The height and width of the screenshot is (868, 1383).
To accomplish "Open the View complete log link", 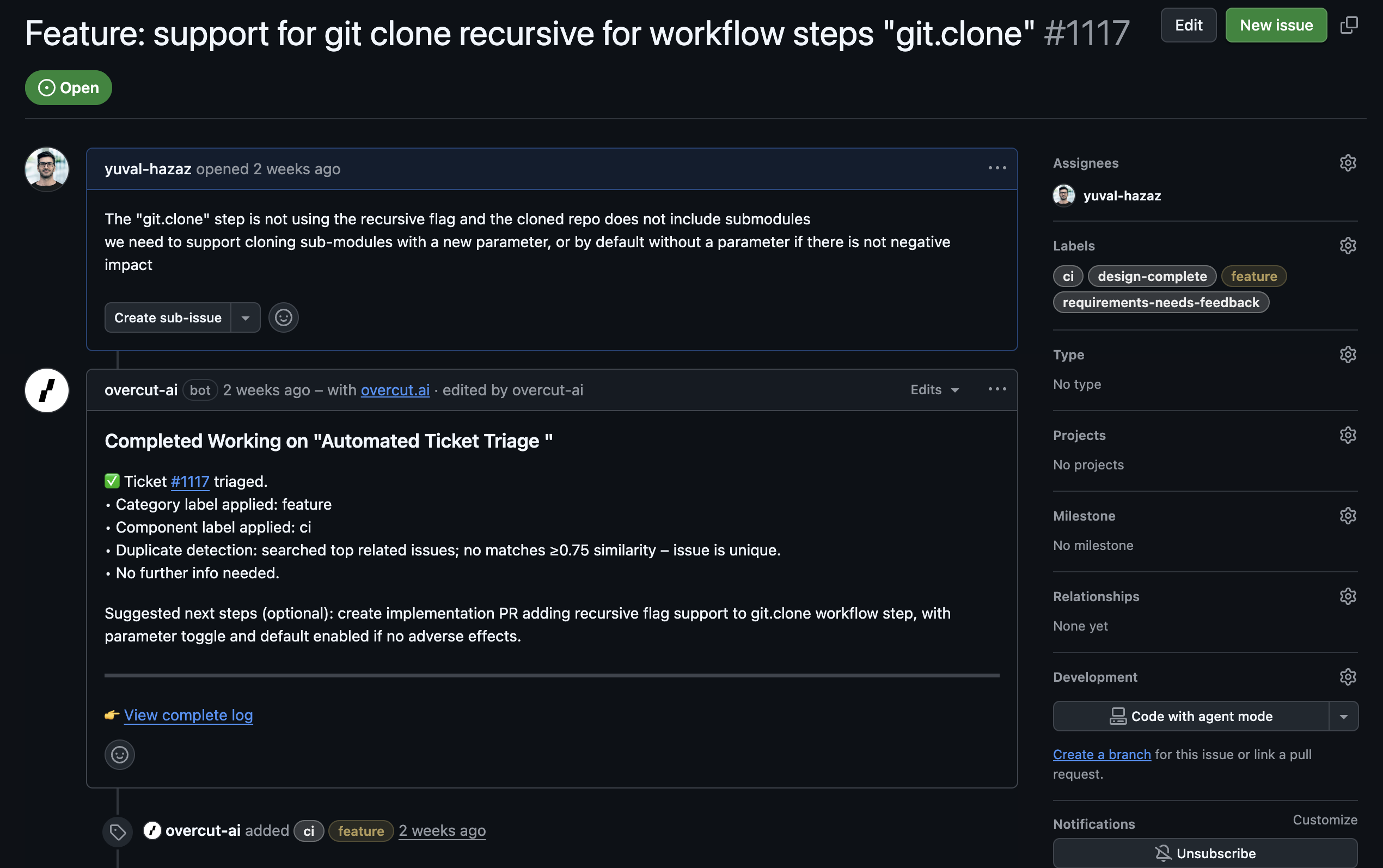I will [188, 716].
